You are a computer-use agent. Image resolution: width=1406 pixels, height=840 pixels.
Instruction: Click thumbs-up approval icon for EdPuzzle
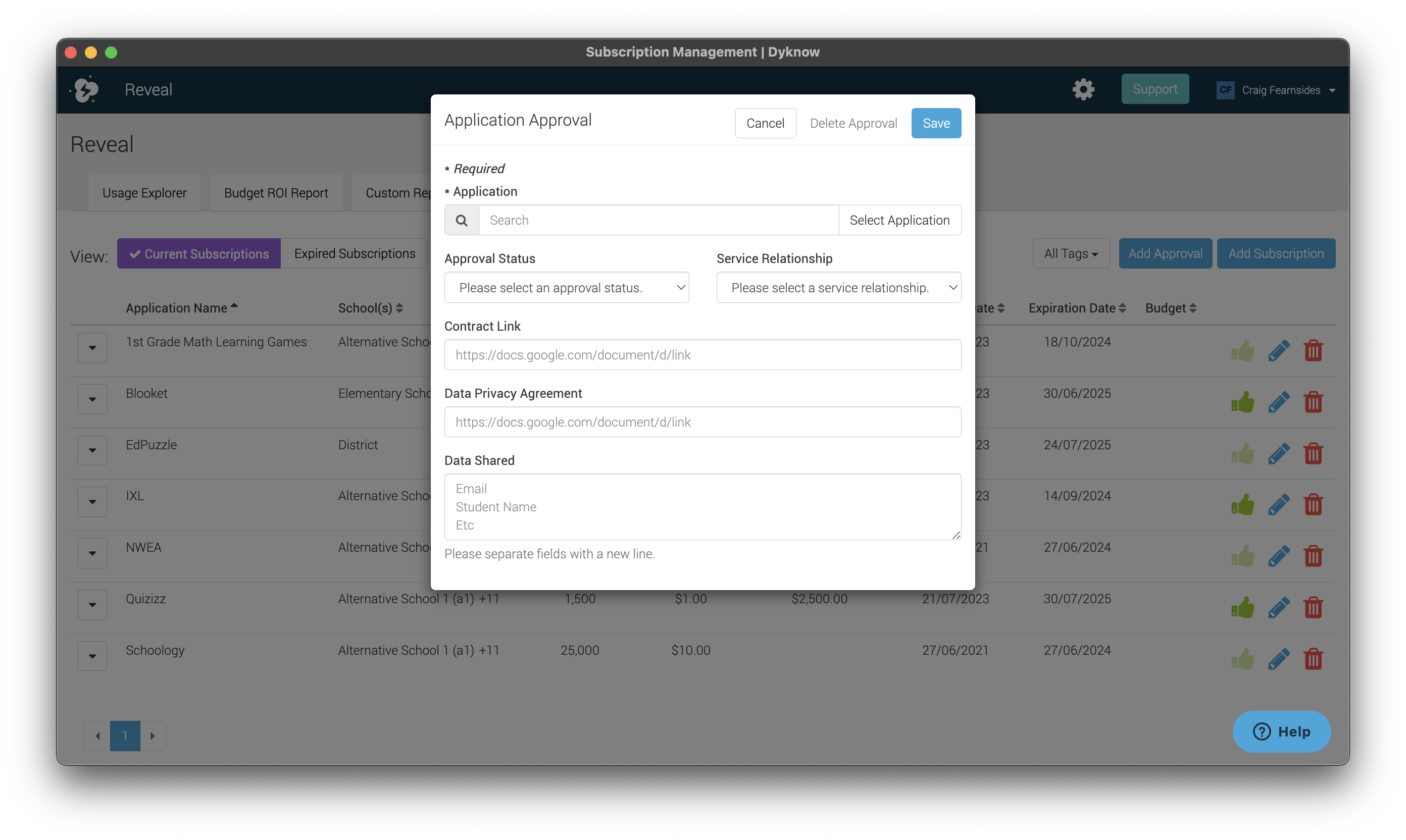click(1242, 453)
